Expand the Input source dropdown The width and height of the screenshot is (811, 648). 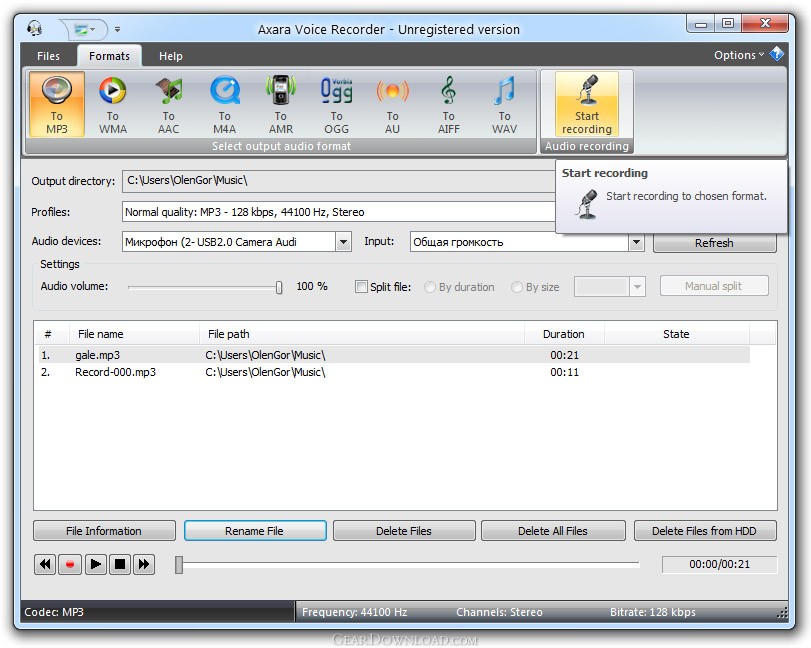pos(636,242)
